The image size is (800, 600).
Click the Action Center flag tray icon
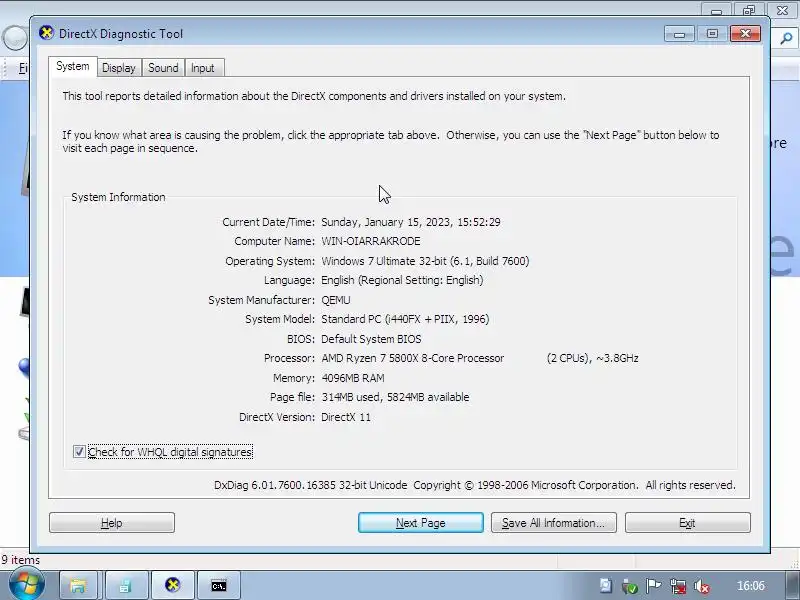pos(653,586)
